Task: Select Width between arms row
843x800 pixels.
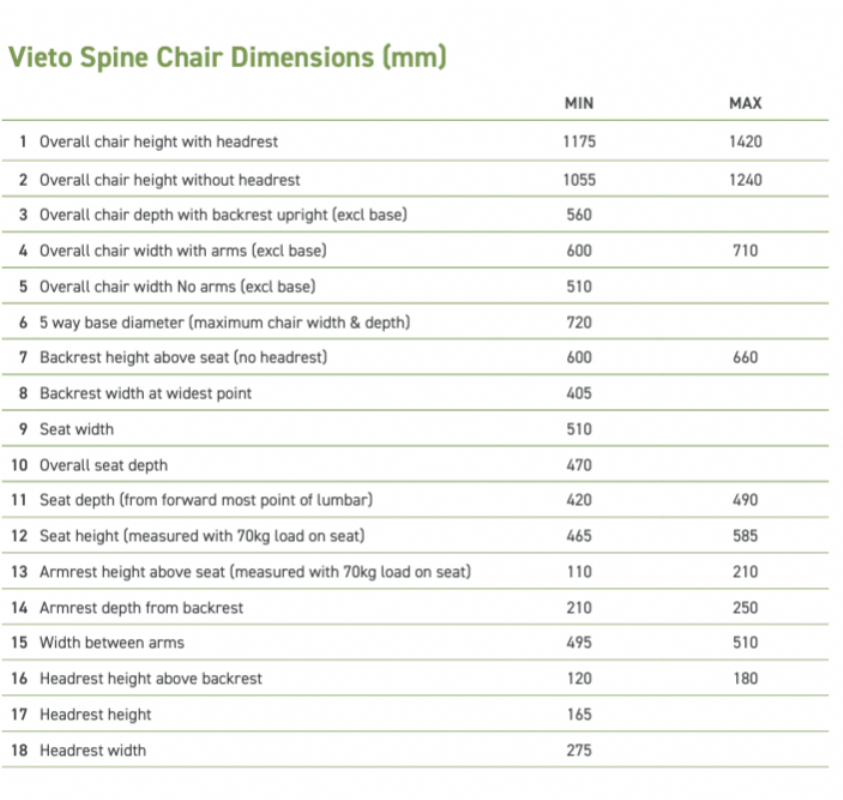Action: pos(415,642)
